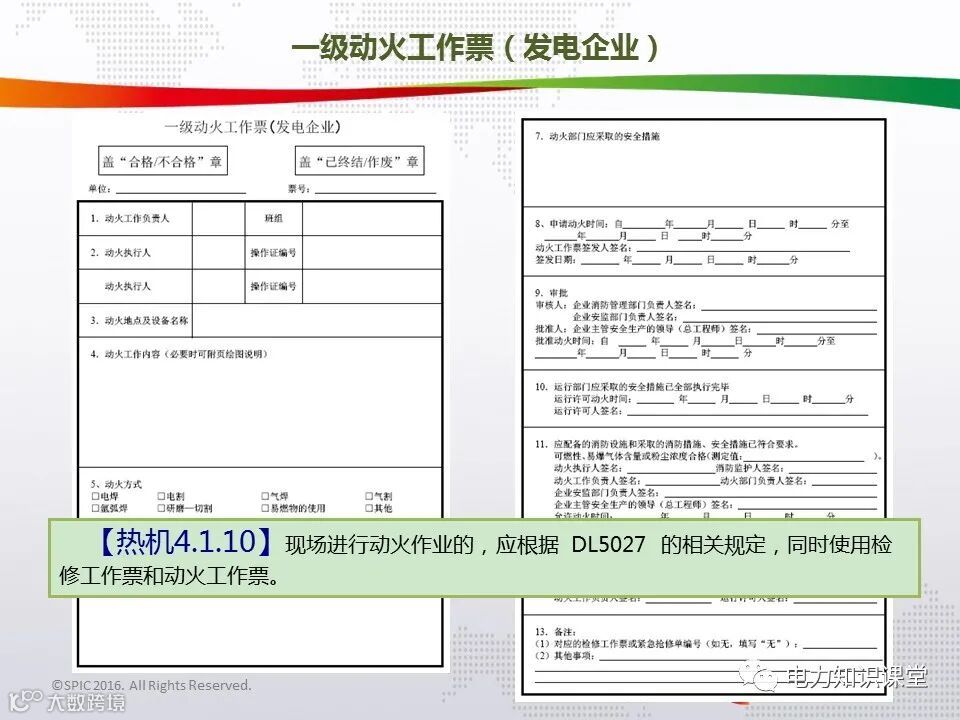Select the label 运行许可动火时间
Screen dimensions: 960x720
coord(593,399)
